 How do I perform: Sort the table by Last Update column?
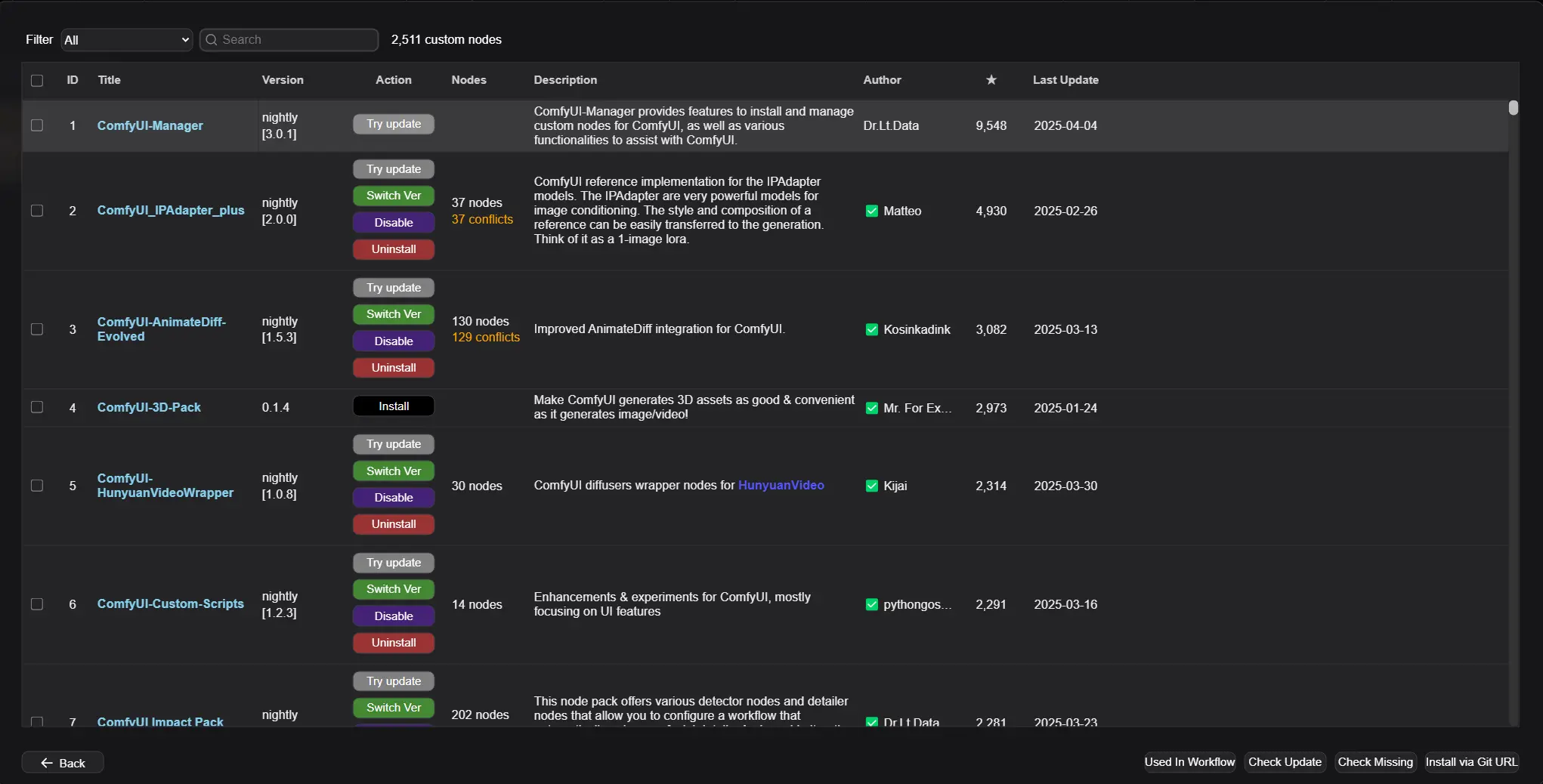pyautogui.click(x=1065, y=80)
